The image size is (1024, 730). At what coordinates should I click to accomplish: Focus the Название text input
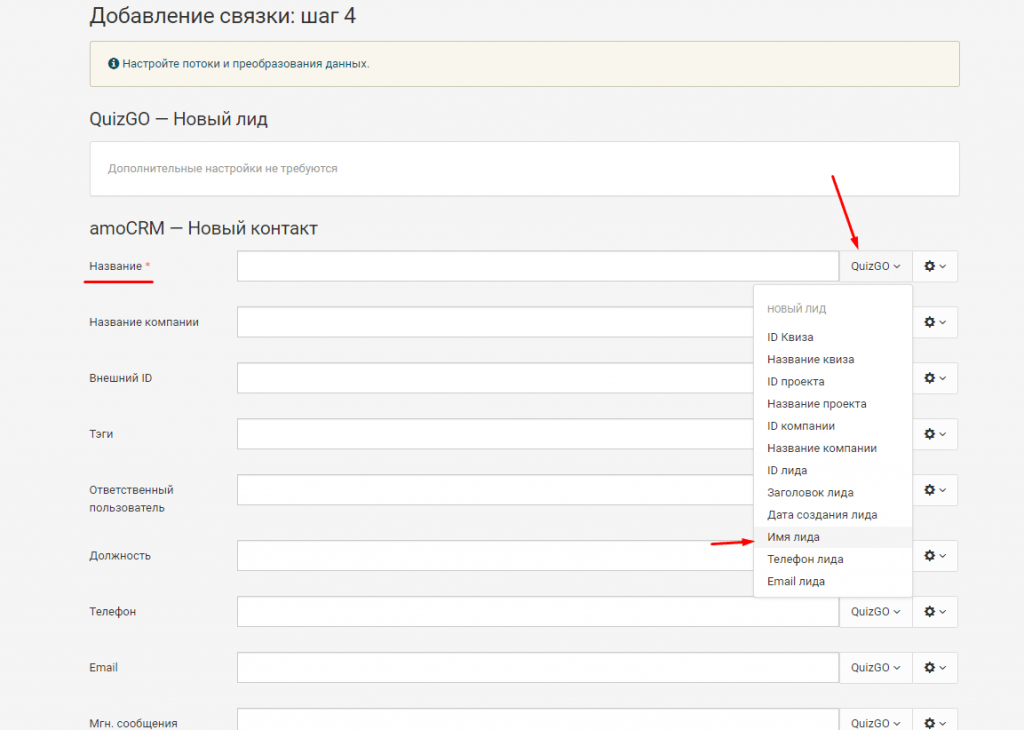coord(537,266)
